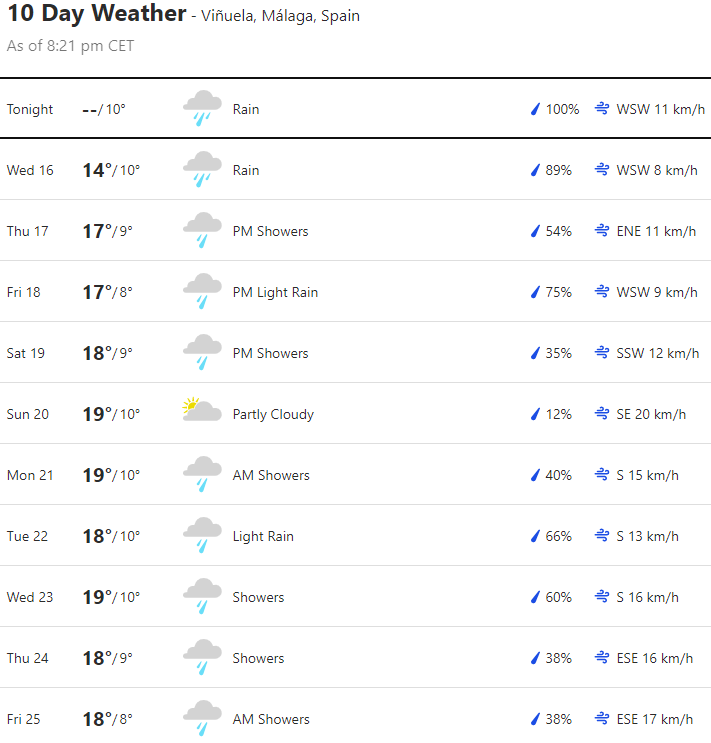Click the raindrop icon next to 100%
This screenshot has width=711, height=743.
[535, 109]
